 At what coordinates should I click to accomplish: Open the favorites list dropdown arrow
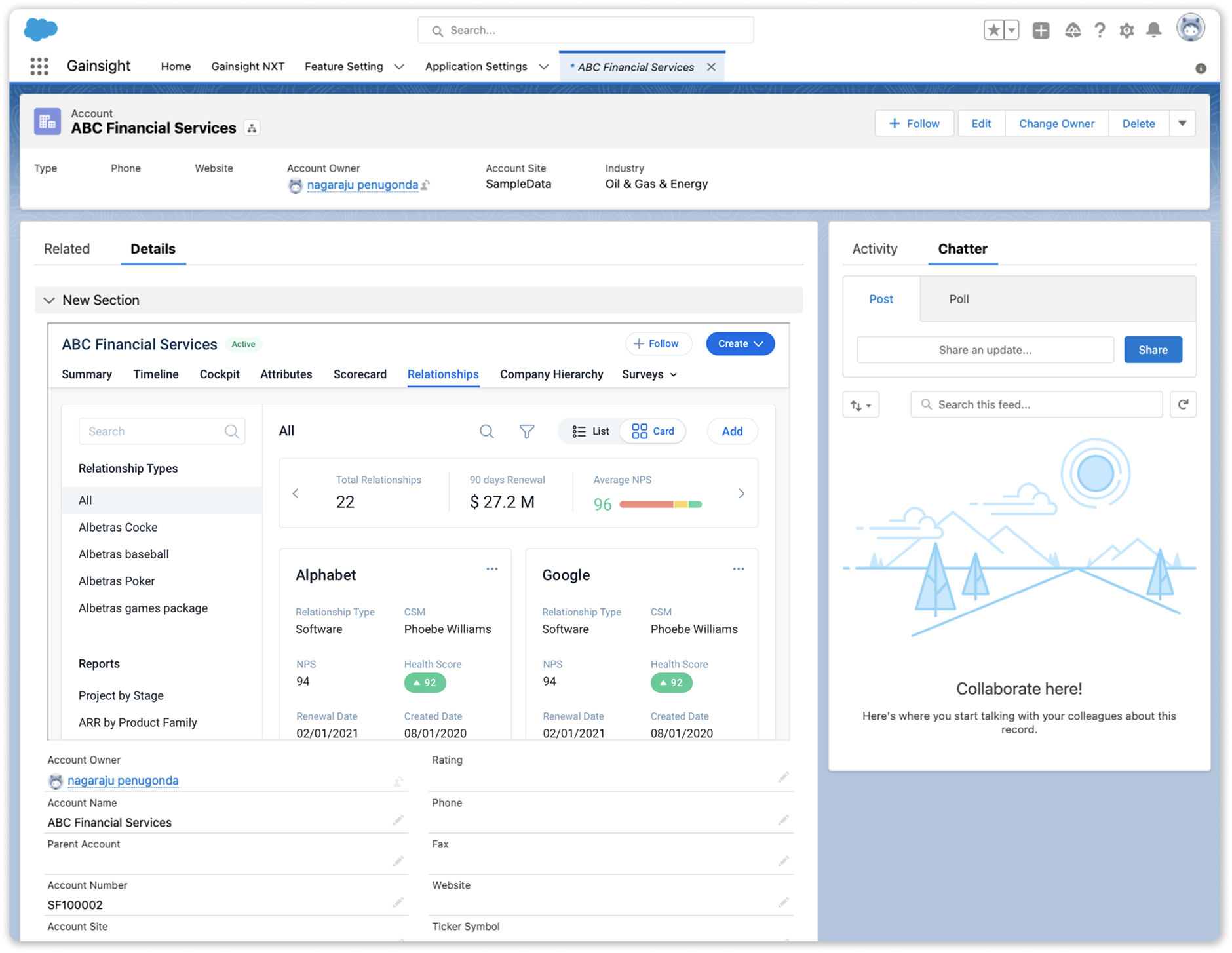[1011, 30]
